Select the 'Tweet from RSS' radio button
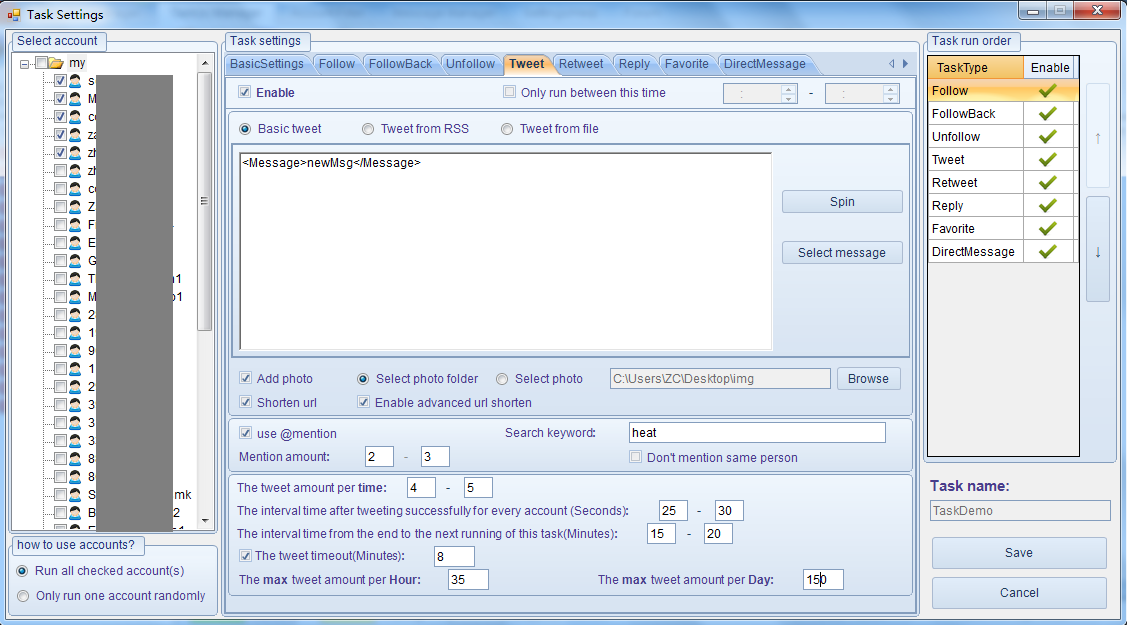This screenshot has height=625, width=1127. [x=368, y=129]
